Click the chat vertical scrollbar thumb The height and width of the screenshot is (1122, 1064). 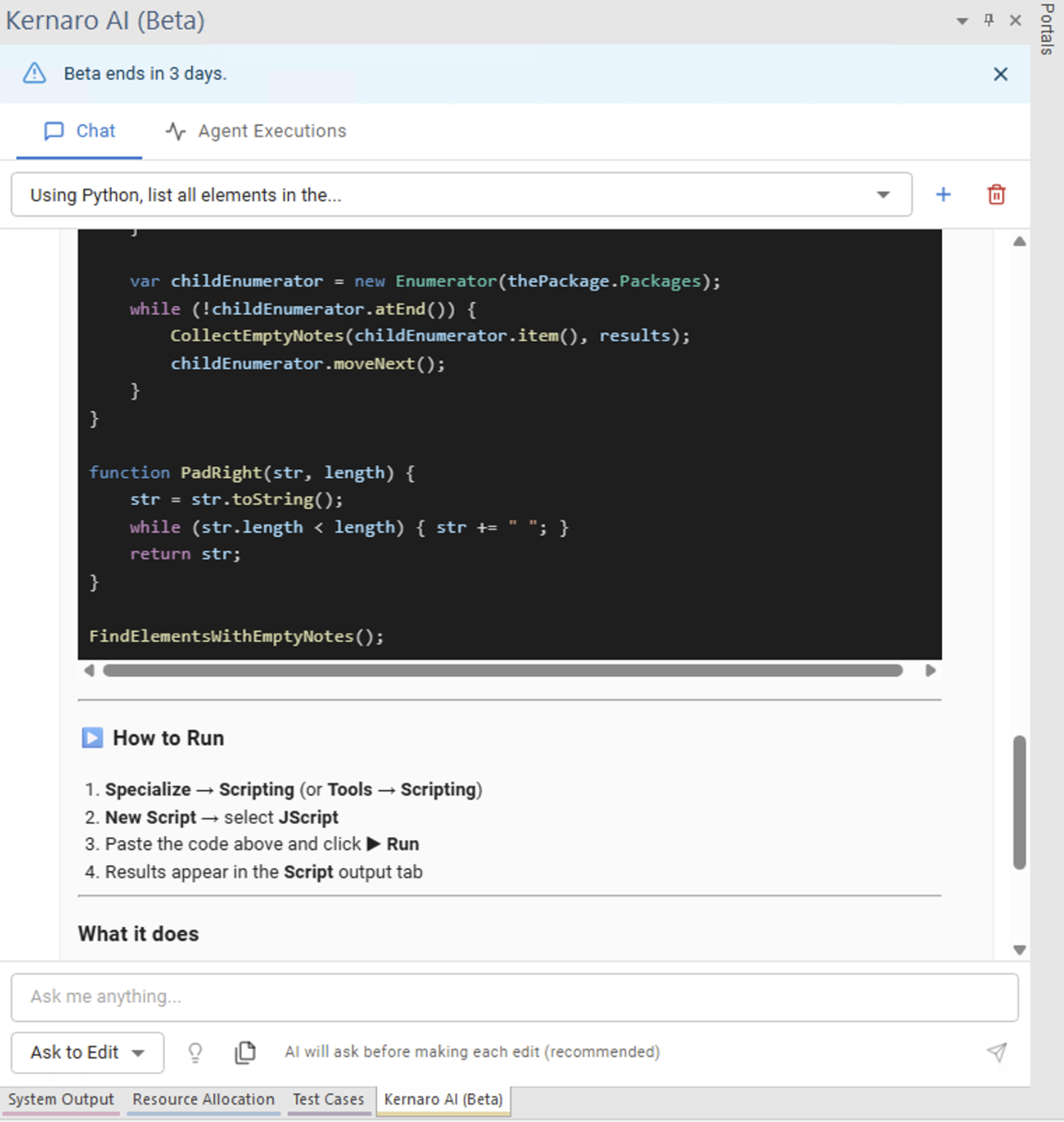coord(1019,802)
